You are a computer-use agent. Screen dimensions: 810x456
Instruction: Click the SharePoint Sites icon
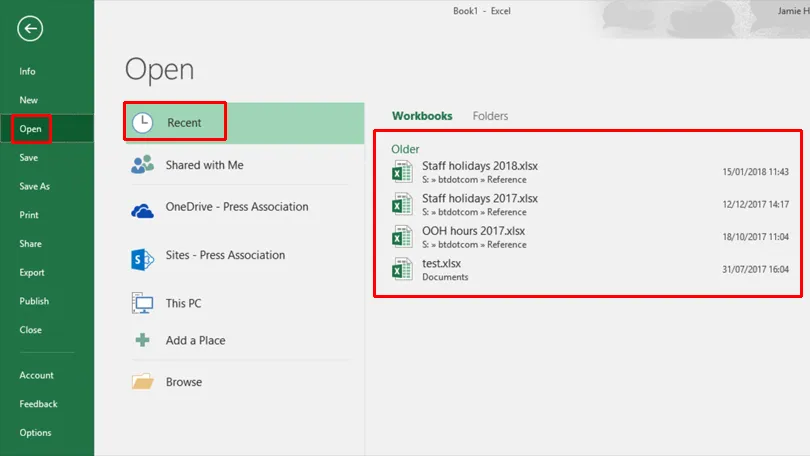pyautogui.click(x=143, y=256)
